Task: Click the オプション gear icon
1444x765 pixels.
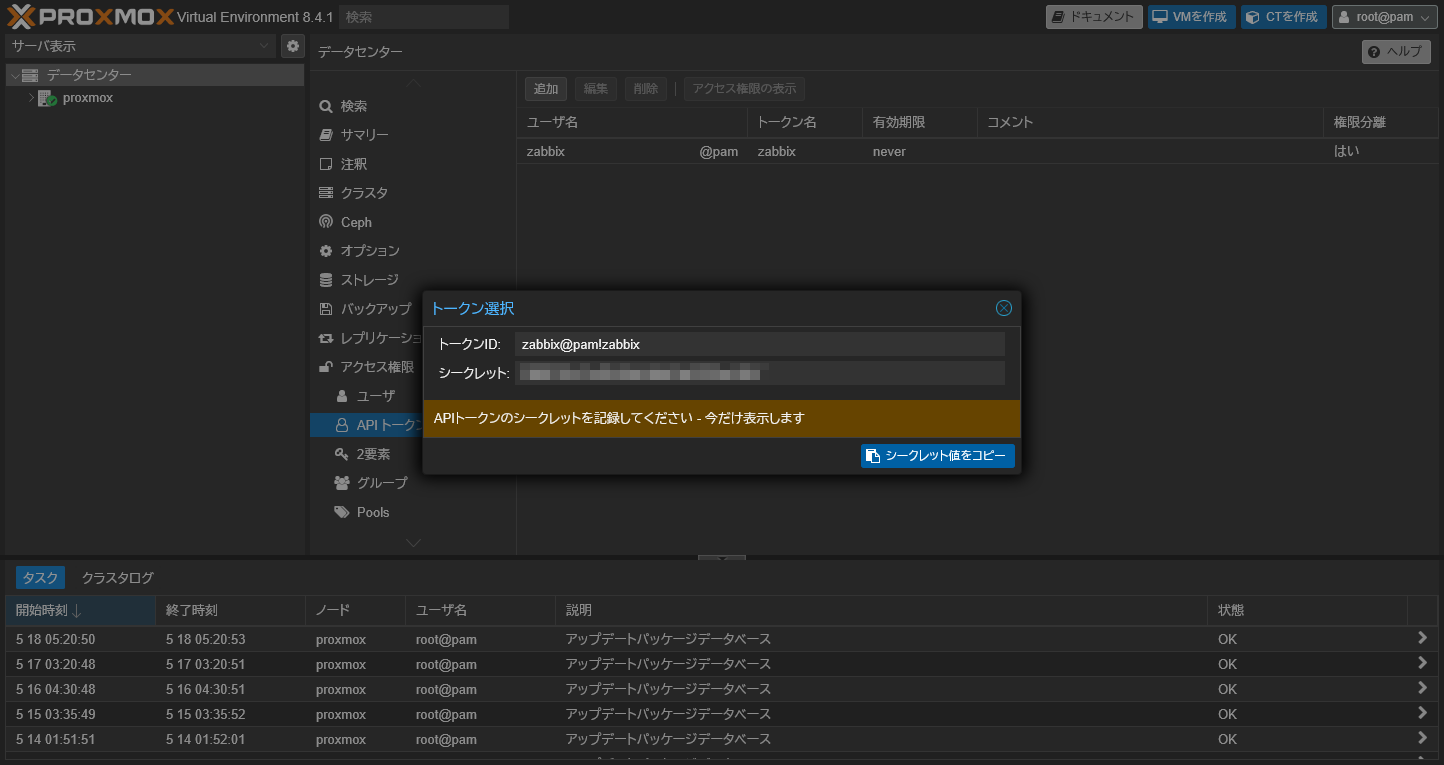Action: (325, 251)
